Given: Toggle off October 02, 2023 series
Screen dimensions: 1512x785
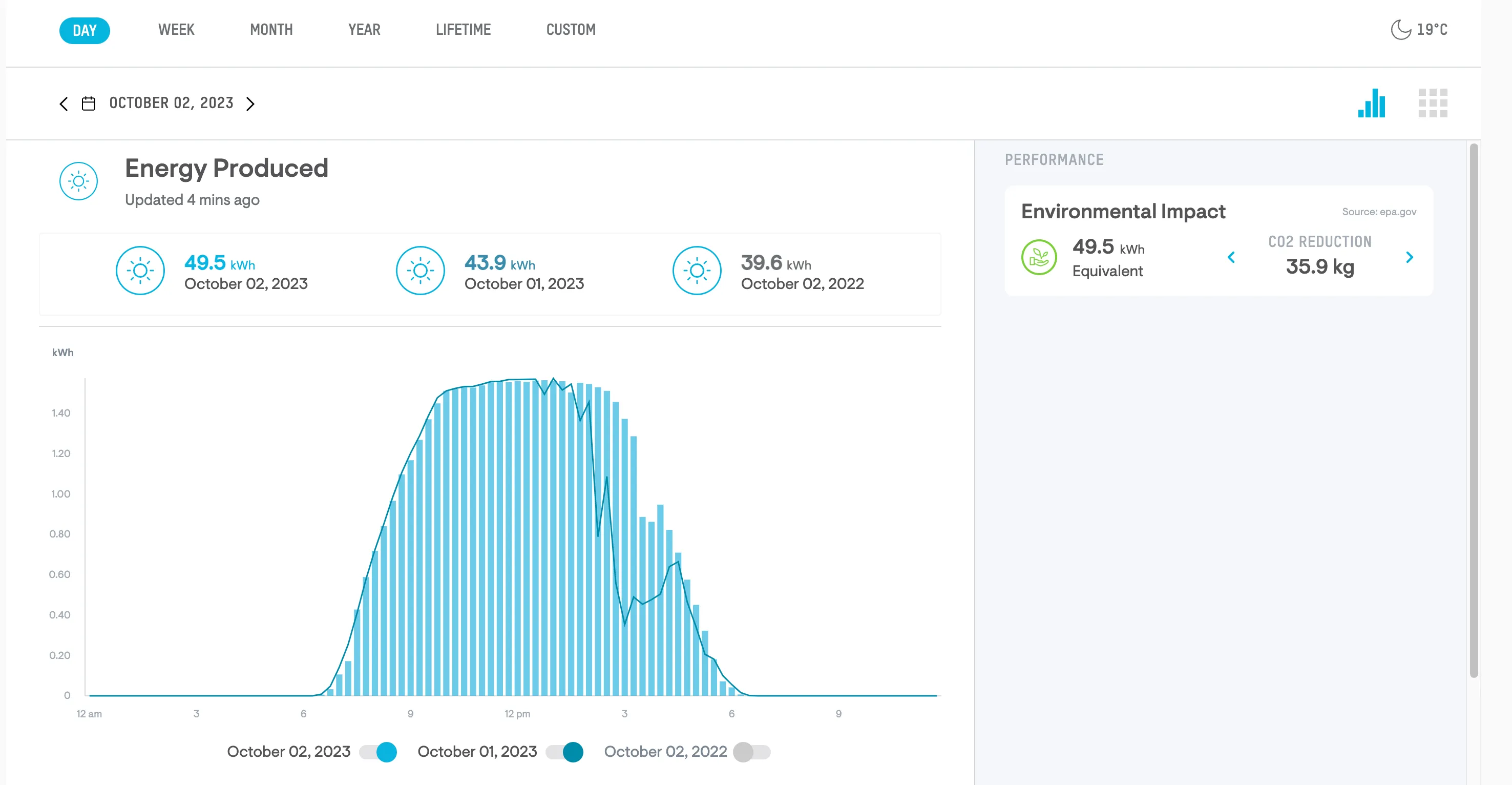Looking at the screenshot, I should pyautogui.click(x=379, y=752).
